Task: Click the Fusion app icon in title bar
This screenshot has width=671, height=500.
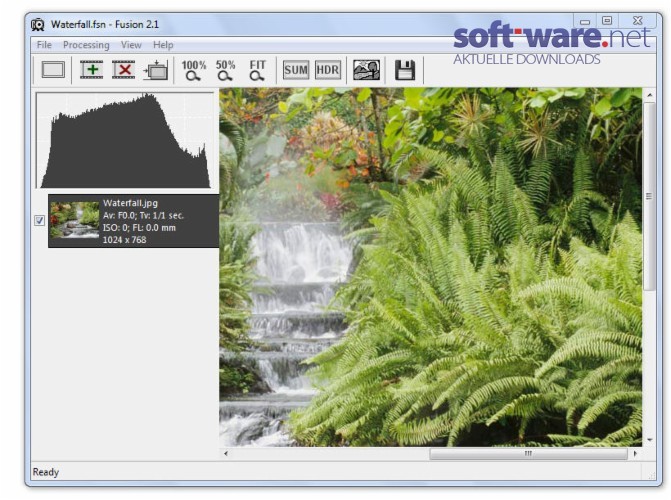Action: click(x=38, y=25)
